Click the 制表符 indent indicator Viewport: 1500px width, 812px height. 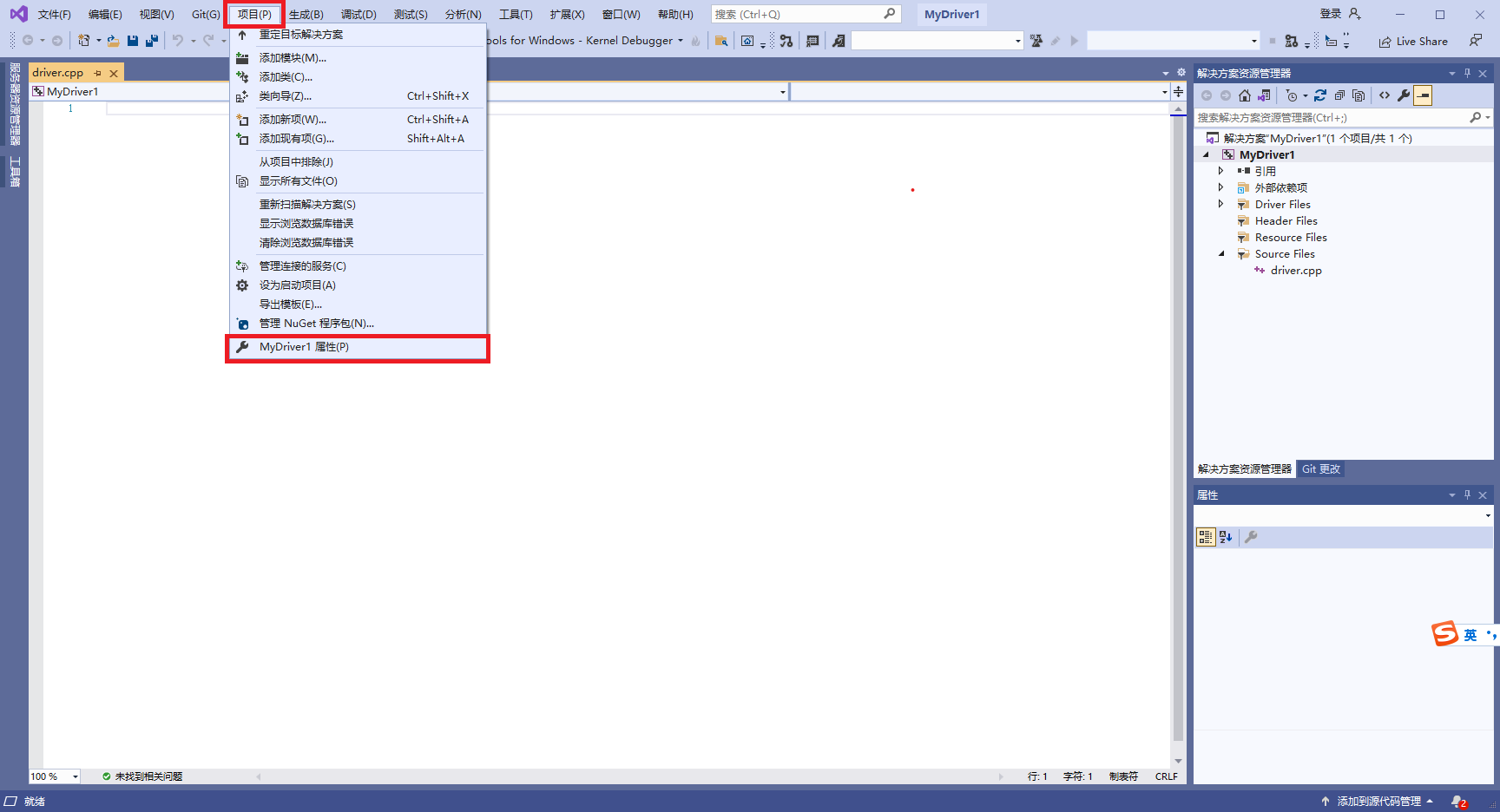(x=1123, y=776)
